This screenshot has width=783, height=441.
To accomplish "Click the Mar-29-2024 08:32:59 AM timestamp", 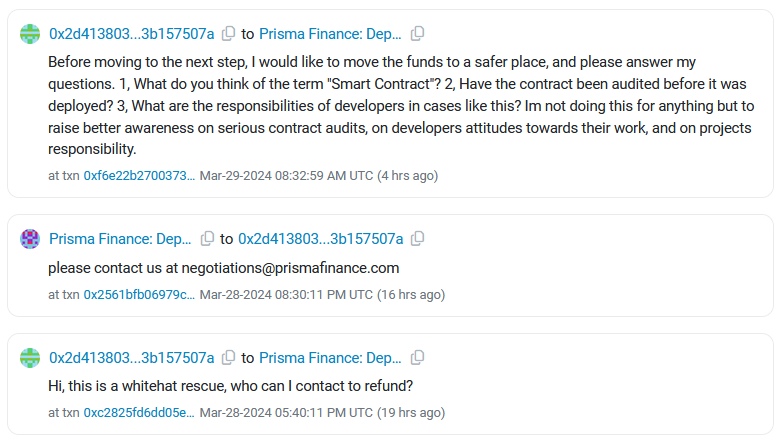I will pyautogui.click(x=286, y=176).
